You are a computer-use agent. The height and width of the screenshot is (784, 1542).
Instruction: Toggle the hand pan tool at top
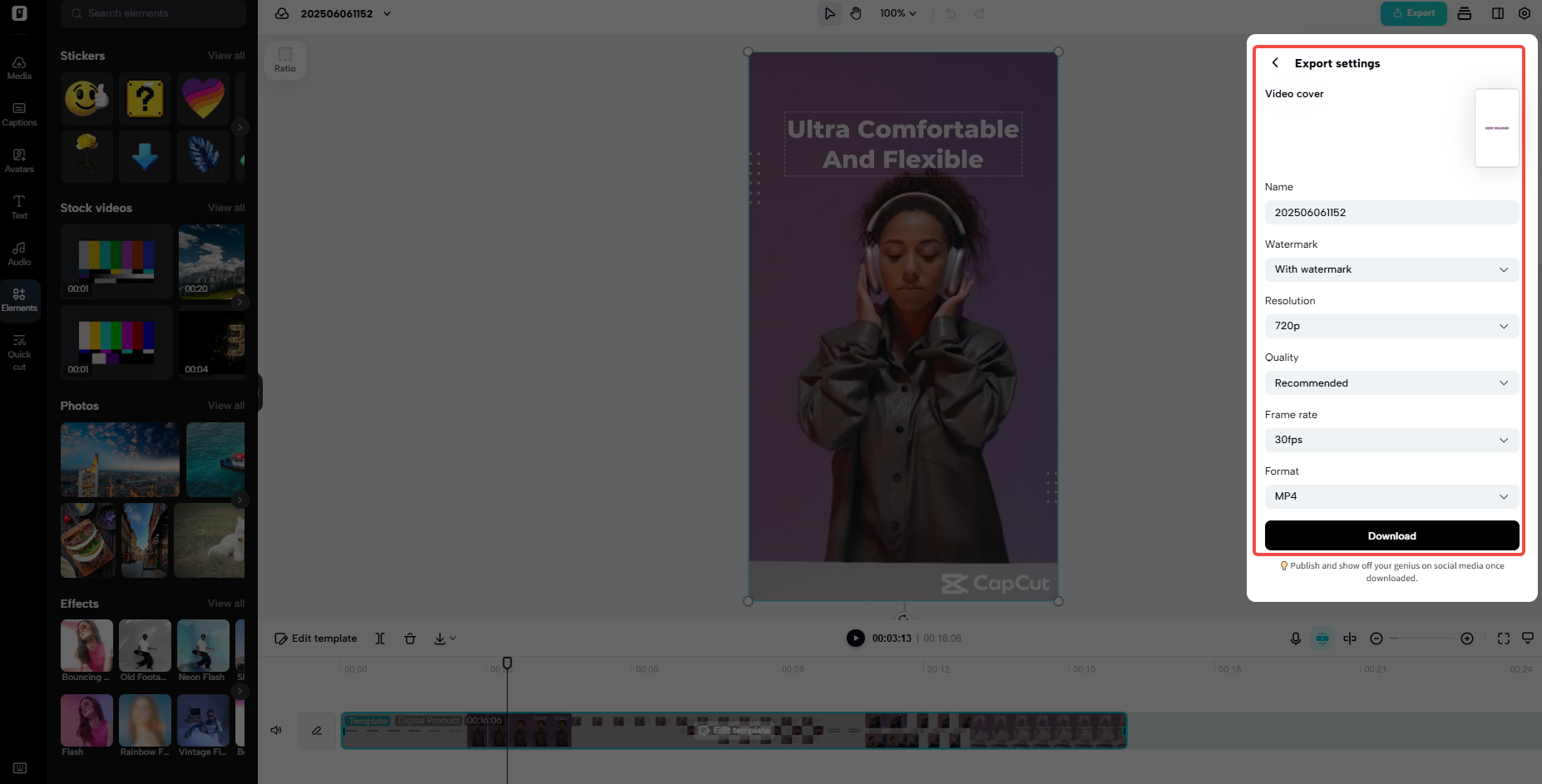pos(856,13)
